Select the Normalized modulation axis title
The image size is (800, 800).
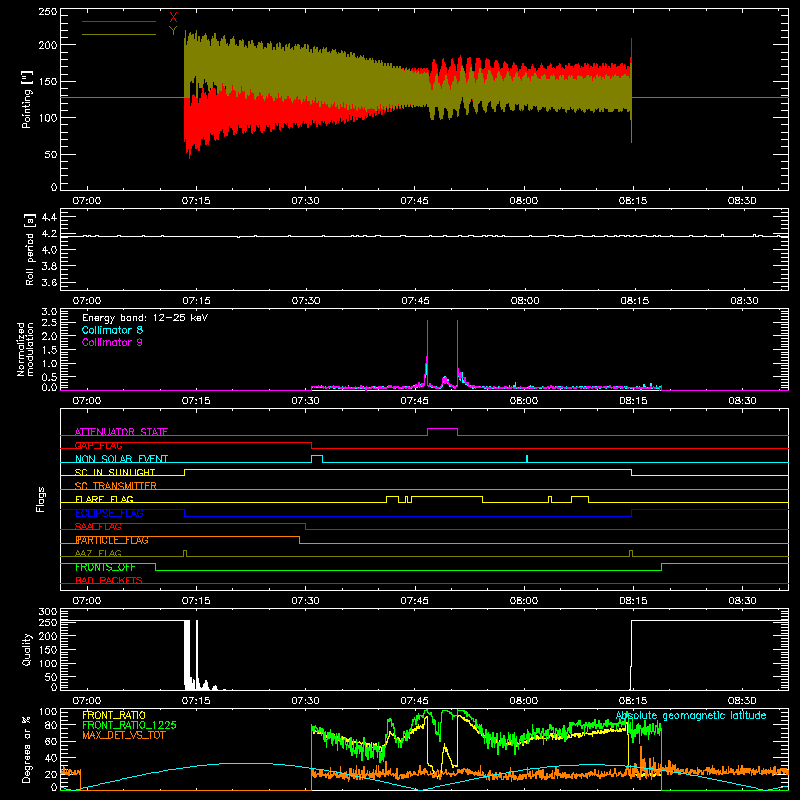click(x=25, y=349)
